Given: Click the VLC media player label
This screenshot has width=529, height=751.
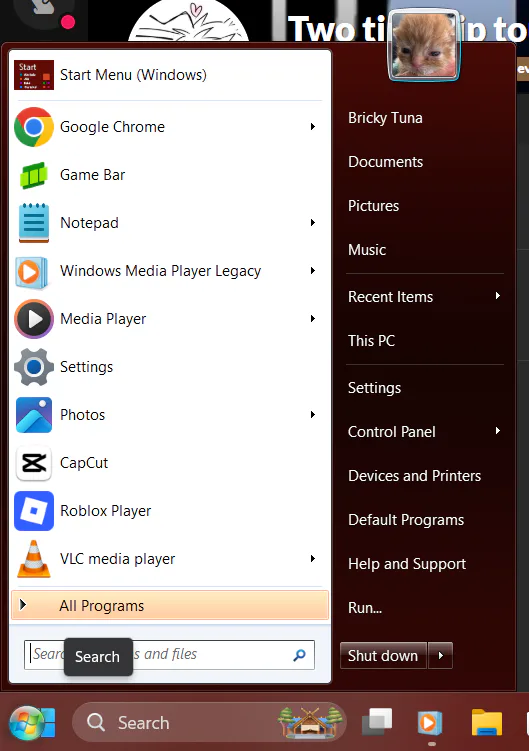Looking at the screenshot, I should pyautogui.click(x=117, y=559).
